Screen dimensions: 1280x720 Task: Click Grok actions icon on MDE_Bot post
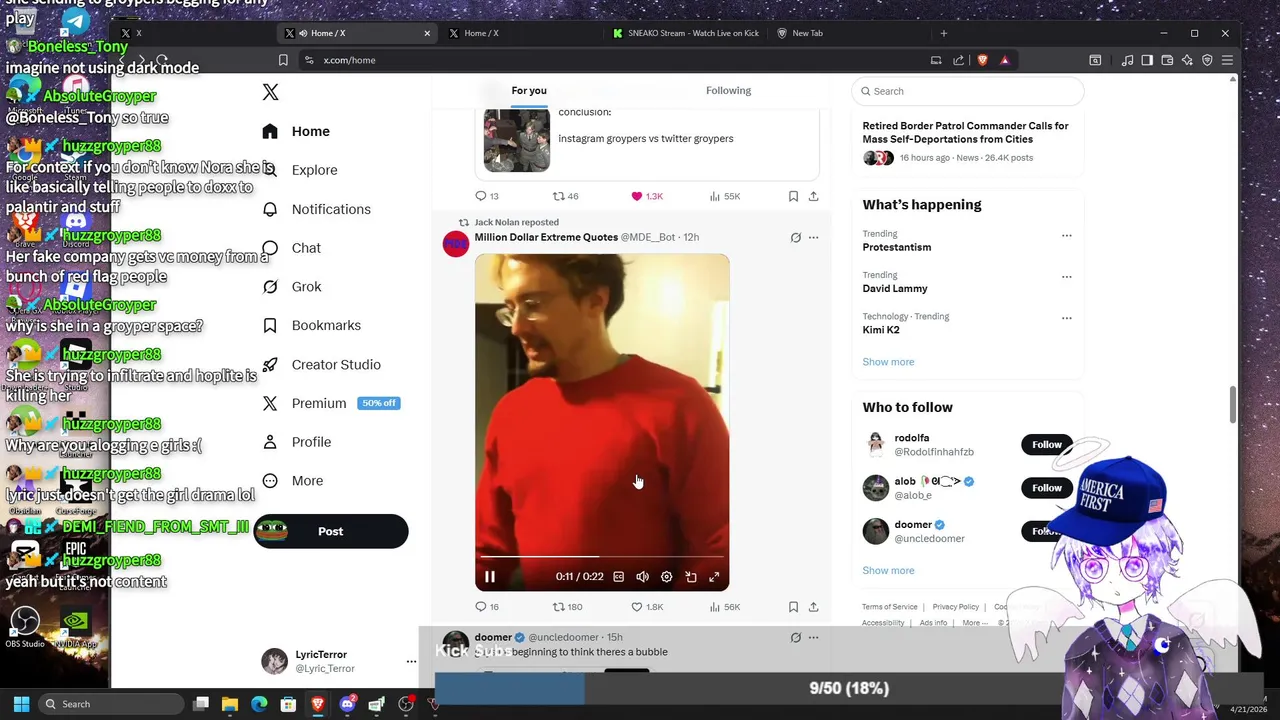pos(795,238)
